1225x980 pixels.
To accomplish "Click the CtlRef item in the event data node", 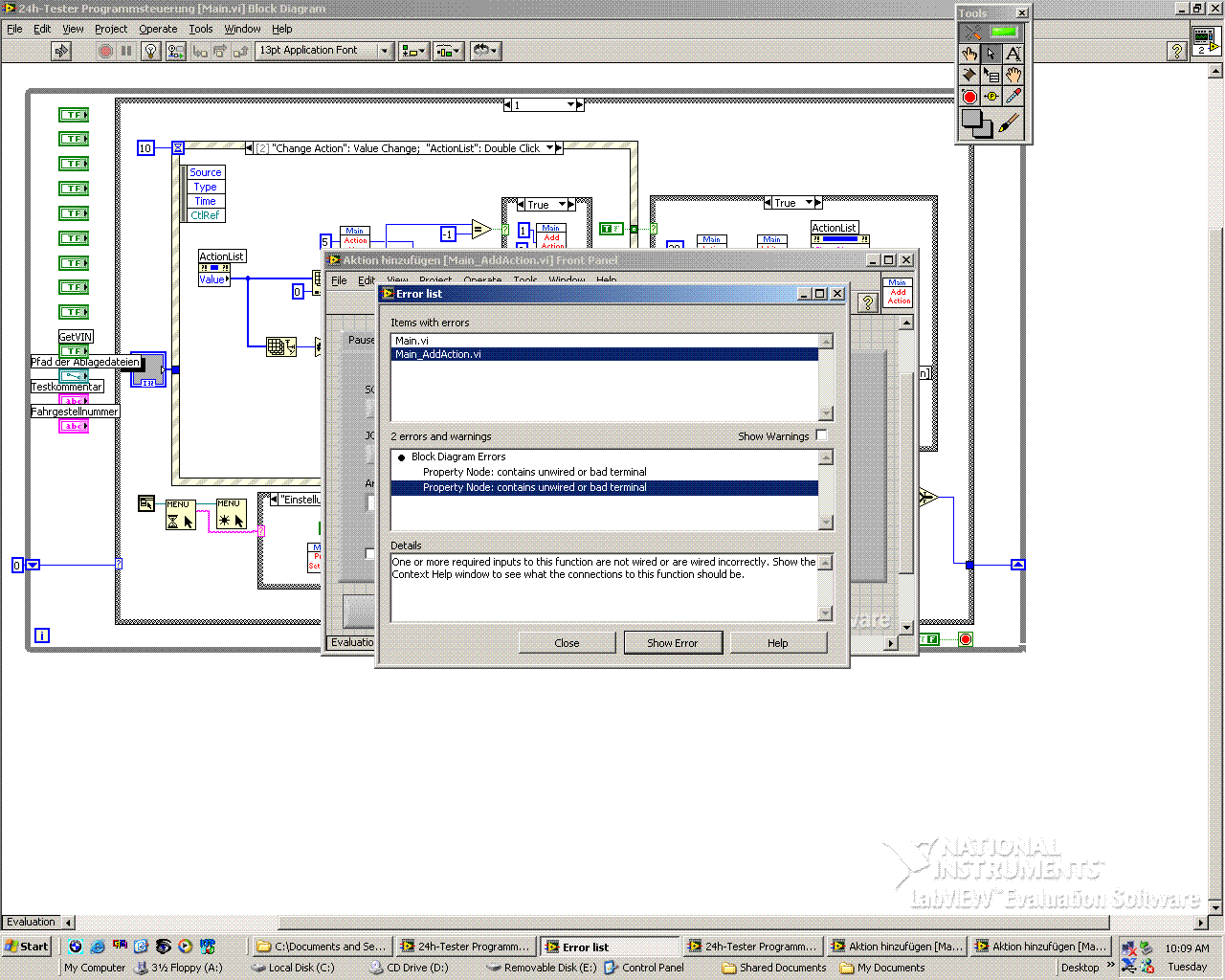I will pyautogui.click(x=206, y=215).
